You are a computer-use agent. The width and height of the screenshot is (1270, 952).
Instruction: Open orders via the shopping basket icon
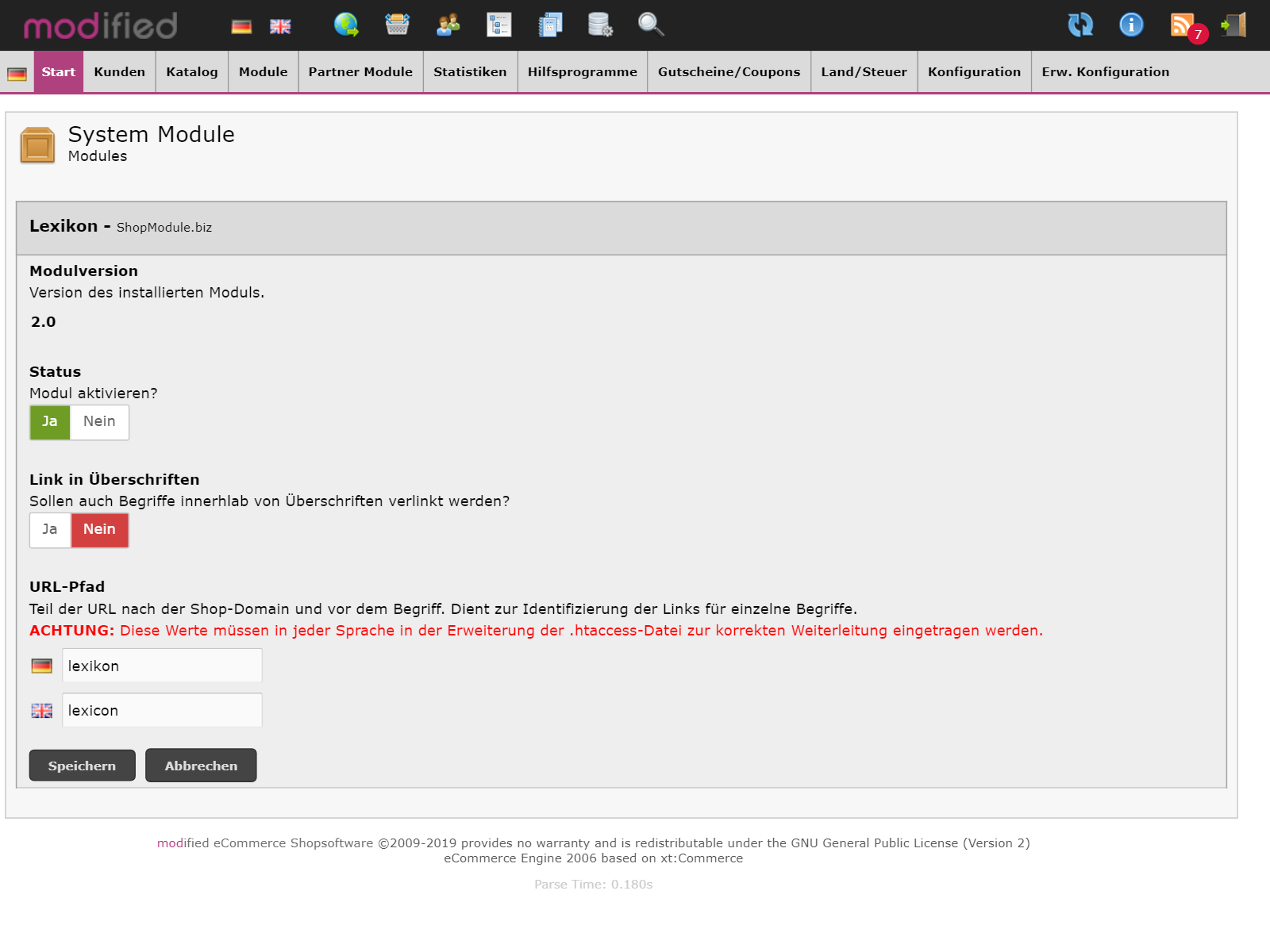point(397,25)
